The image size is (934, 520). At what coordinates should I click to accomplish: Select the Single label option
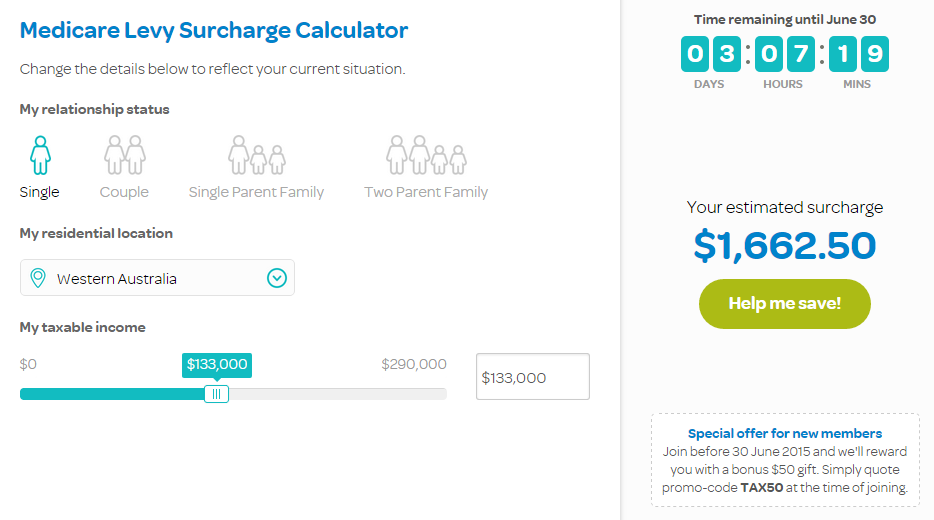[39, 192]
